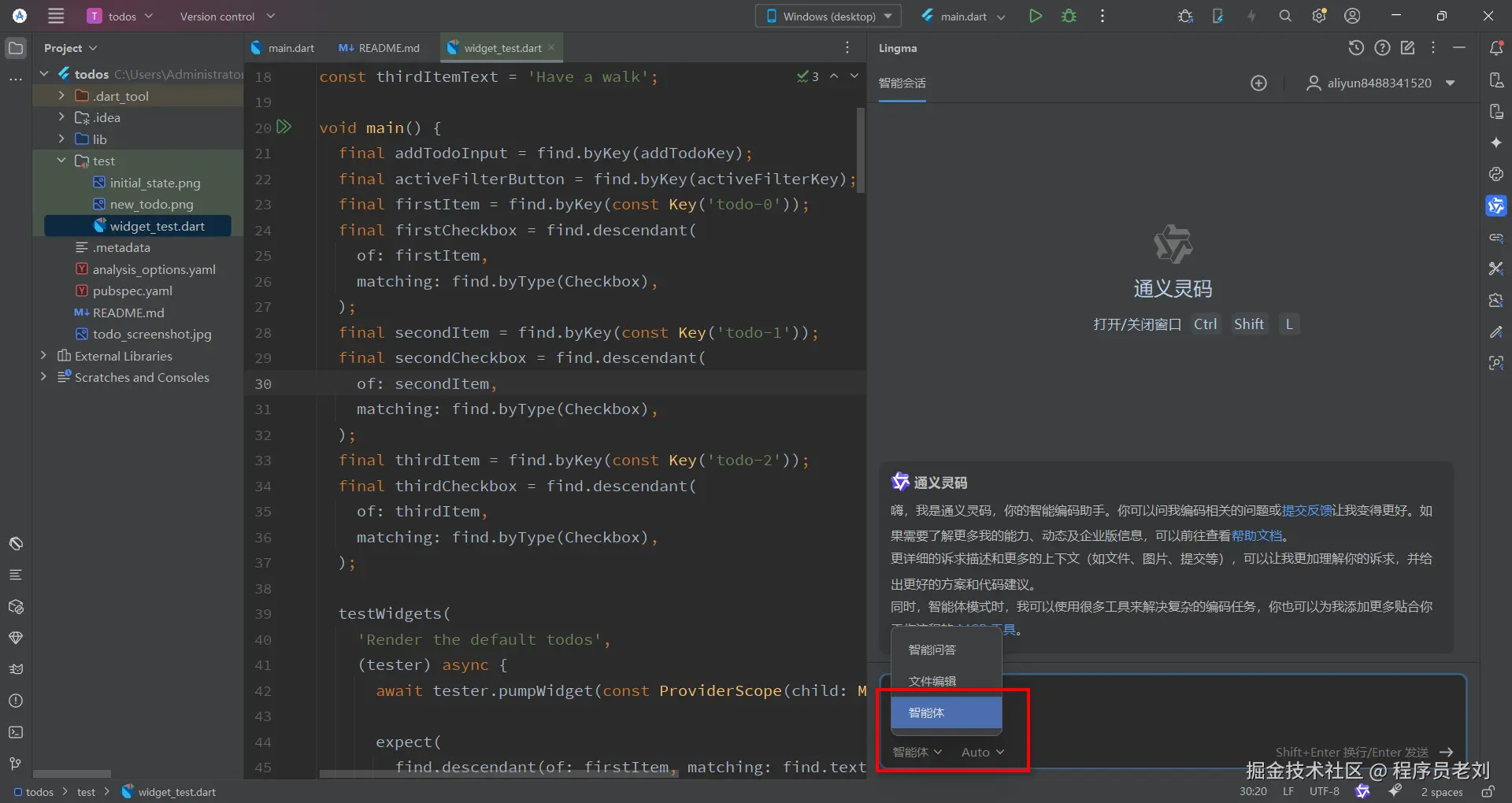Open the Problems tool window
The image size is (1512, 803).
[16, 701]
